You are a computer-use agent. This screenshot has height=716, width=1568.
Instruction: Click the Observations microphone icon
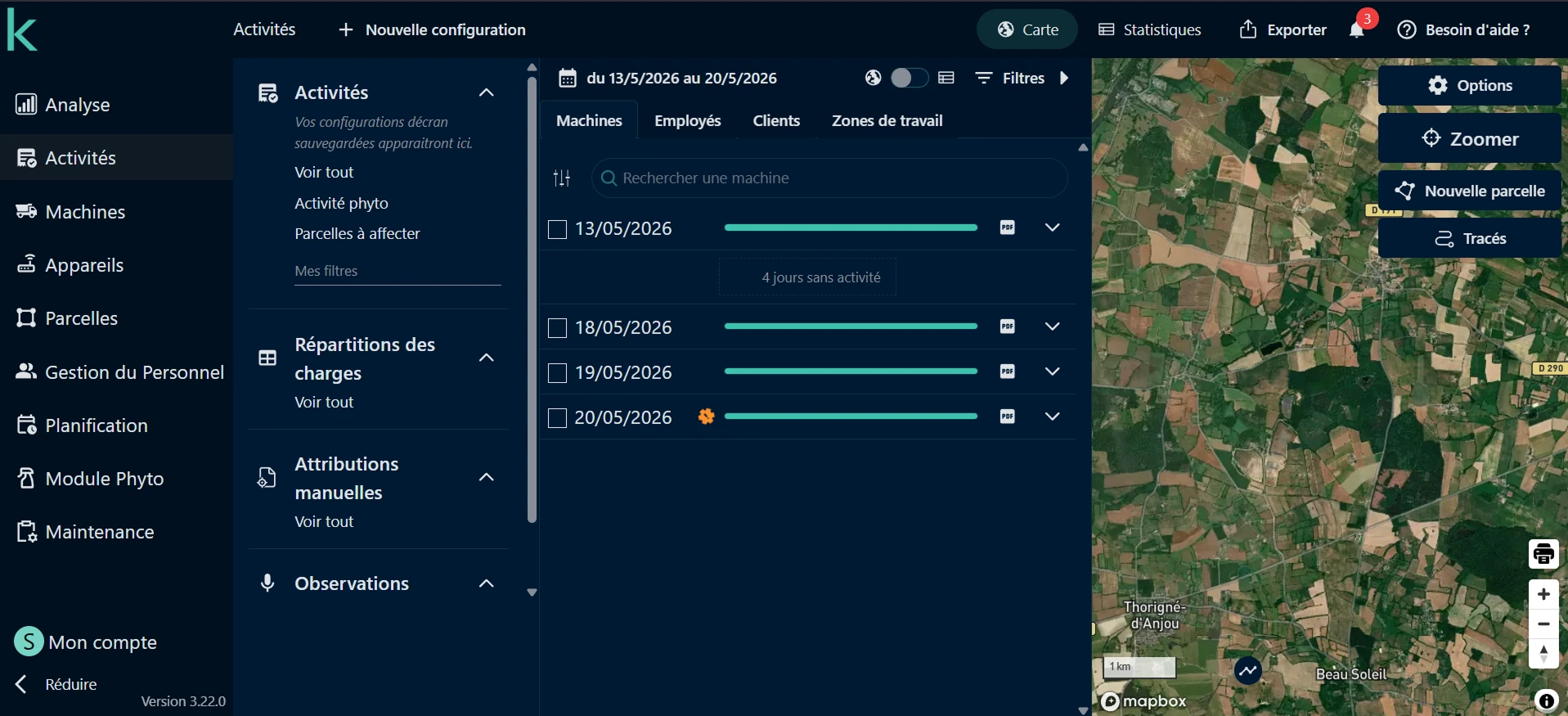tap(267, 583)
